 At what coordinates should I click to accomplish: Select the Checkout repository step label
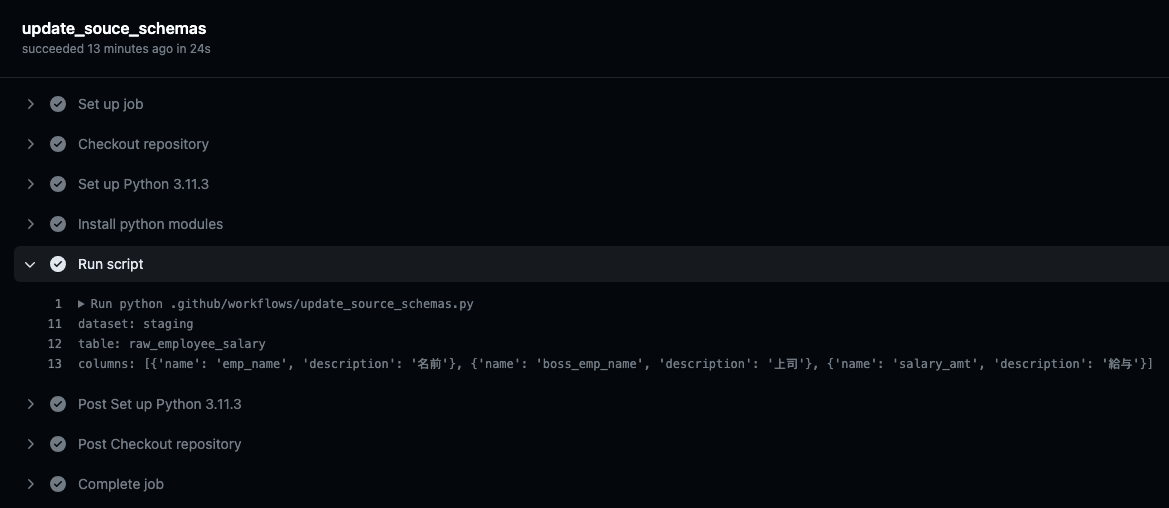tap(143, 144)
